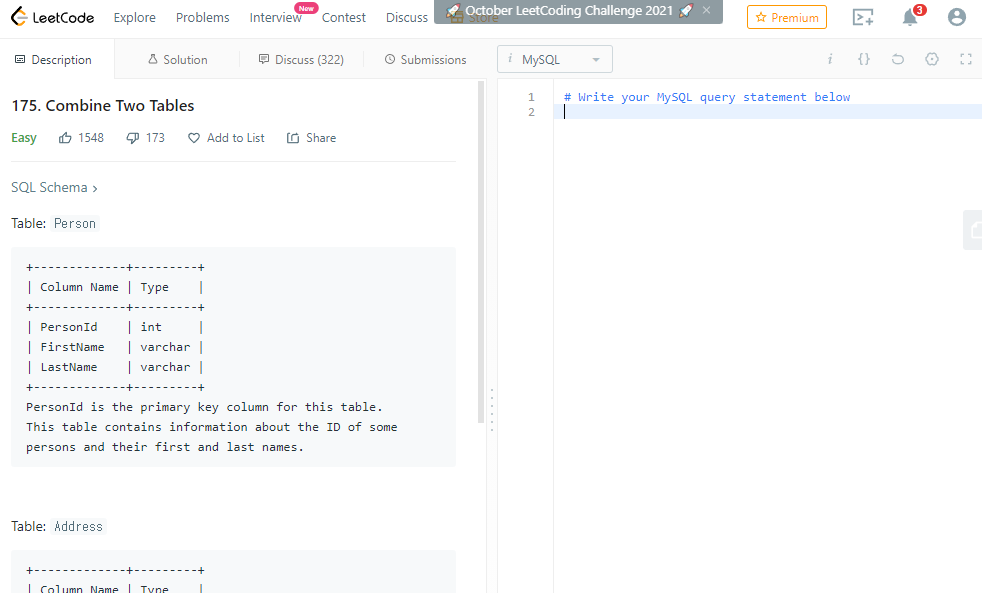Open October LeetCoding Challenge 2021 banner
The height and width of the screenshot is (593, 982).
click(x=569, y=11)
